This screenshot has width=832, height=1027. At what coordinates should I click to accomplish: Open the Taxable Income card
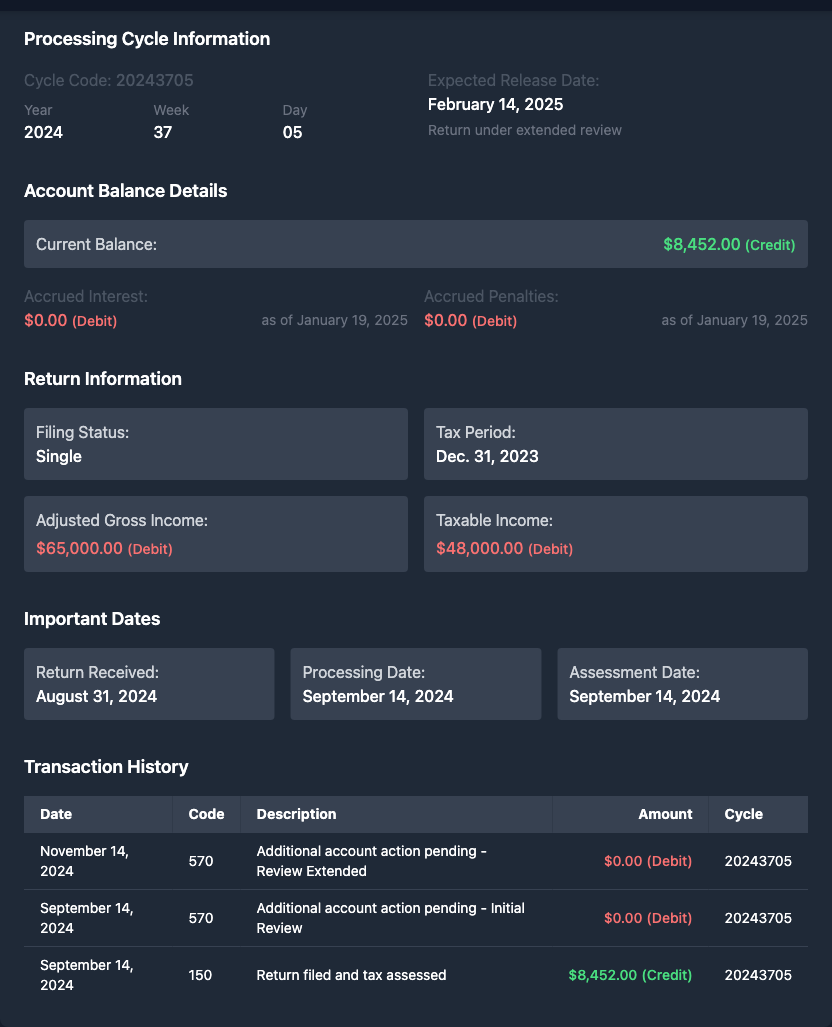click(615, 534)
